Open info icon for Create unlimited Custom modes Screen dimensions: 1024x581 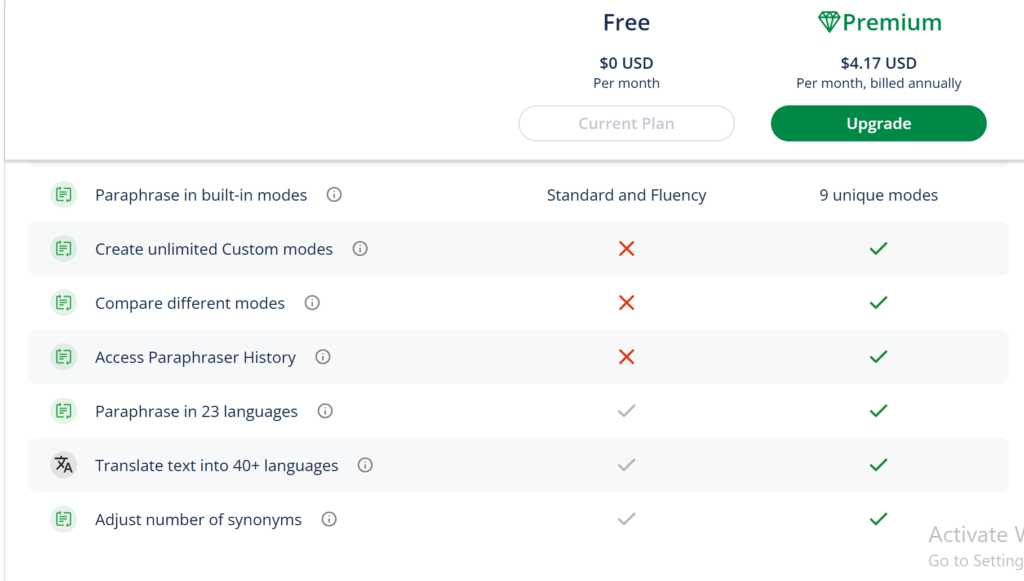tap(360, 249)
